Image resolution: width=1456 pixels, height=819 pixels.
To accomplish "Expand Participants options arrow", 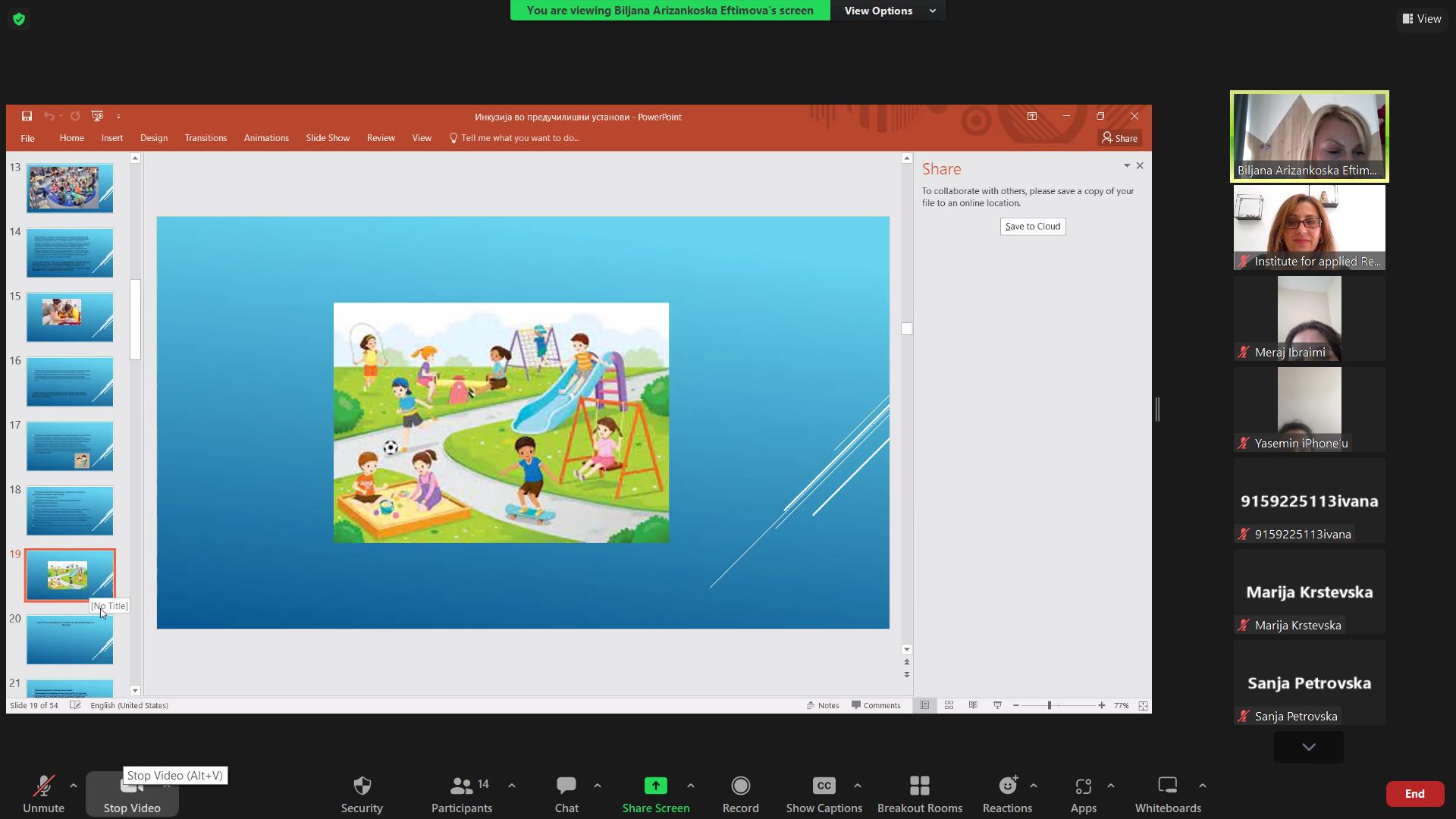I will 512,786.
